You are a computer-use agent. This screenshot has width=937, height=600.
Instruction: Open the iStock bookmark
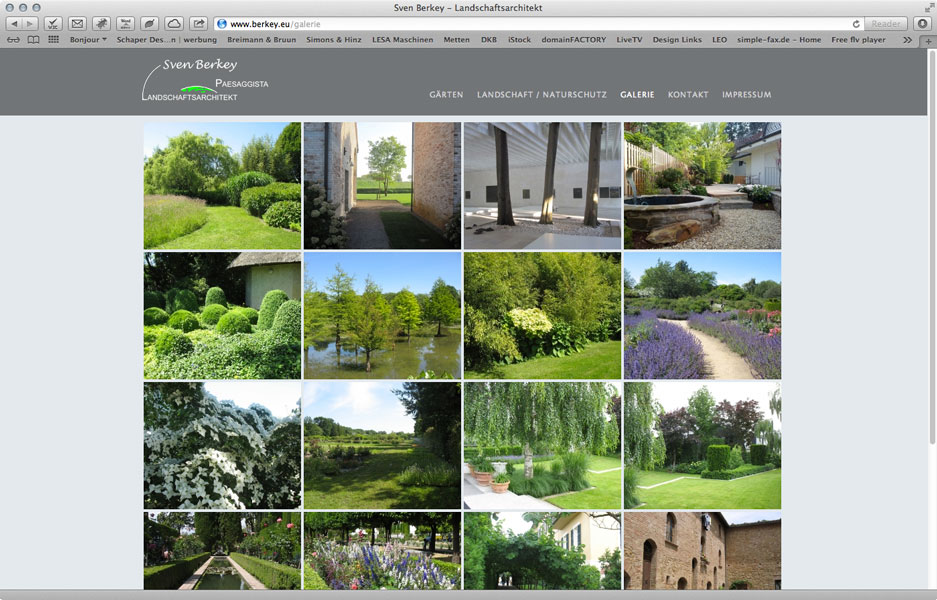pos(519,39)
